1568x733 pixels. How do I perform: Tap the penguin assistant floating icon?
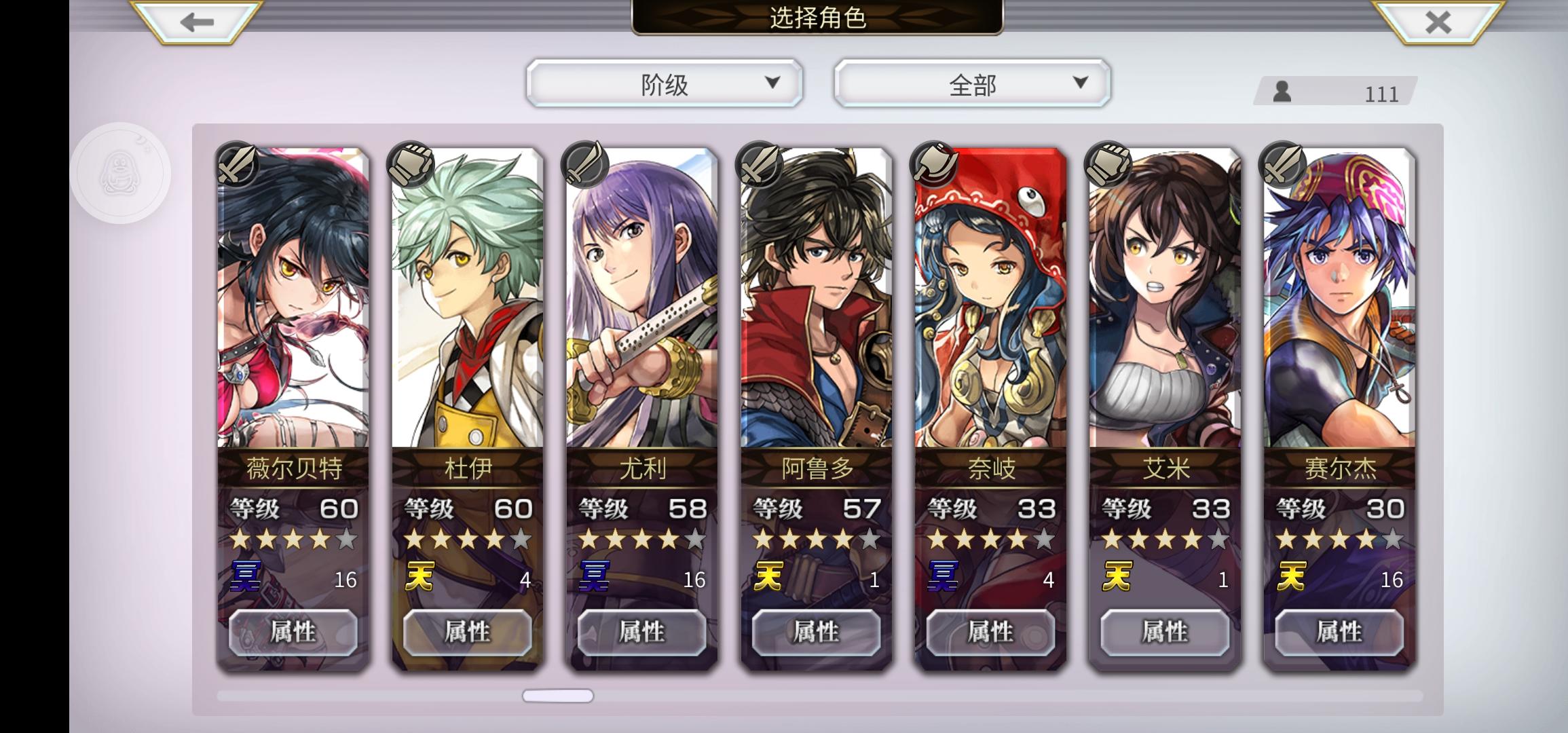121,173
